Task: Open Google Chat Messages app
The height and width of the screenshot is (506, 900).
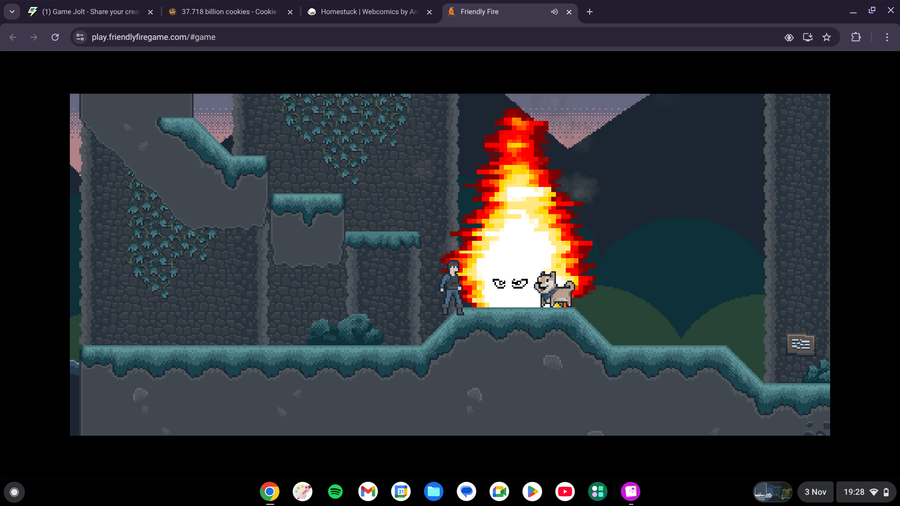Action: click(466, 492)
